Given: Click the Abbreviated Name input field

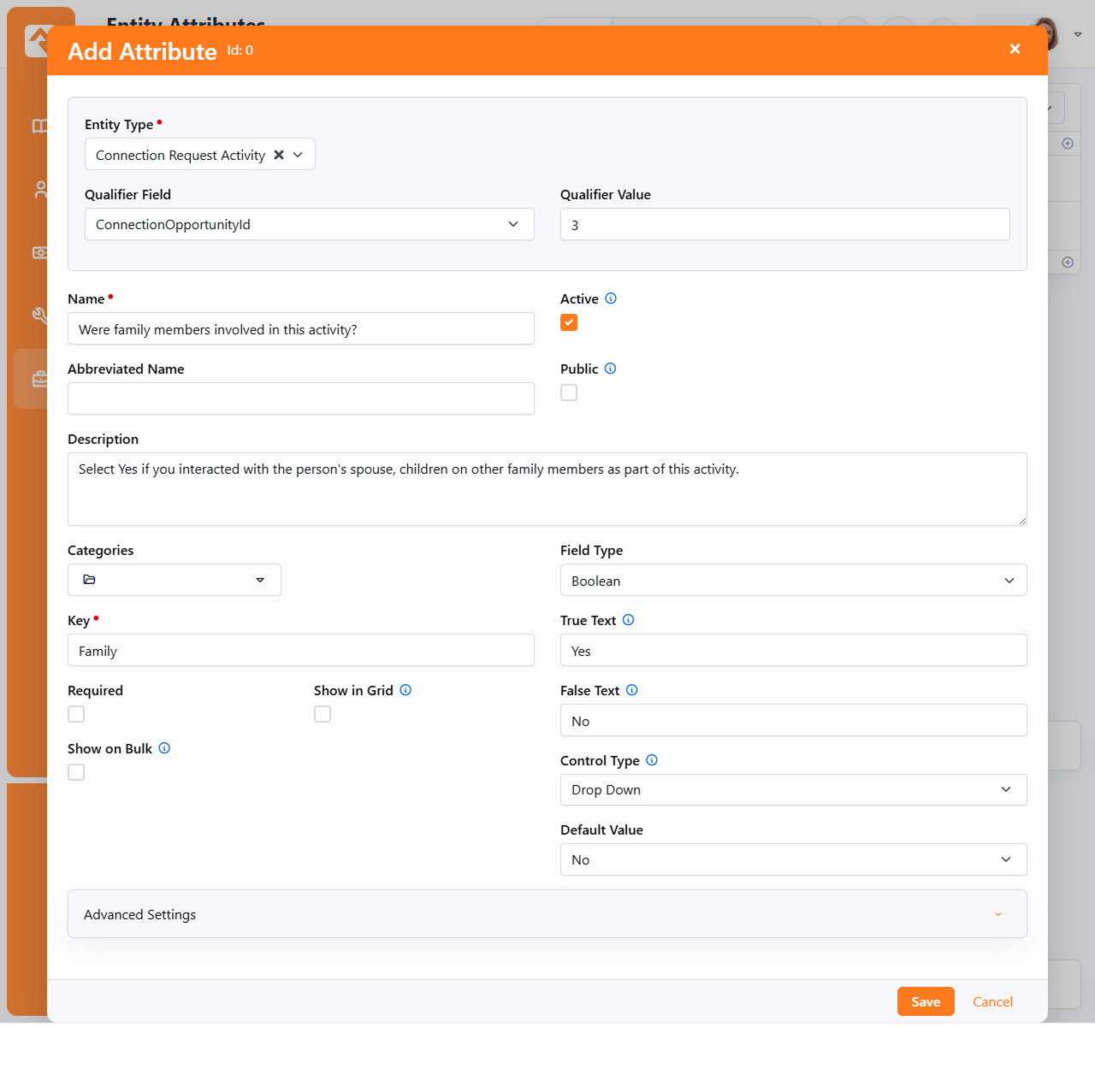Looking at the screenshot, I should pos(300,398).
